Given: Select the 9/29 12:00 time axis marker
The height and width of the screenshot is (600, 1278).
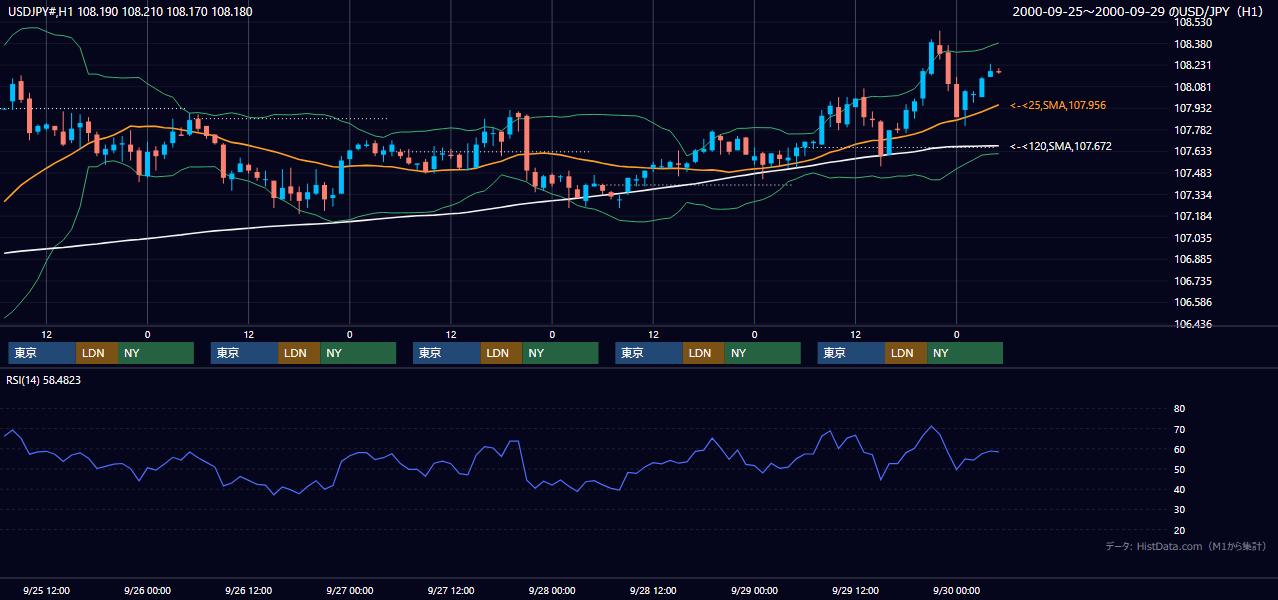Looking at the screenshot, I should pyautogui.click(x=855, y=590).
